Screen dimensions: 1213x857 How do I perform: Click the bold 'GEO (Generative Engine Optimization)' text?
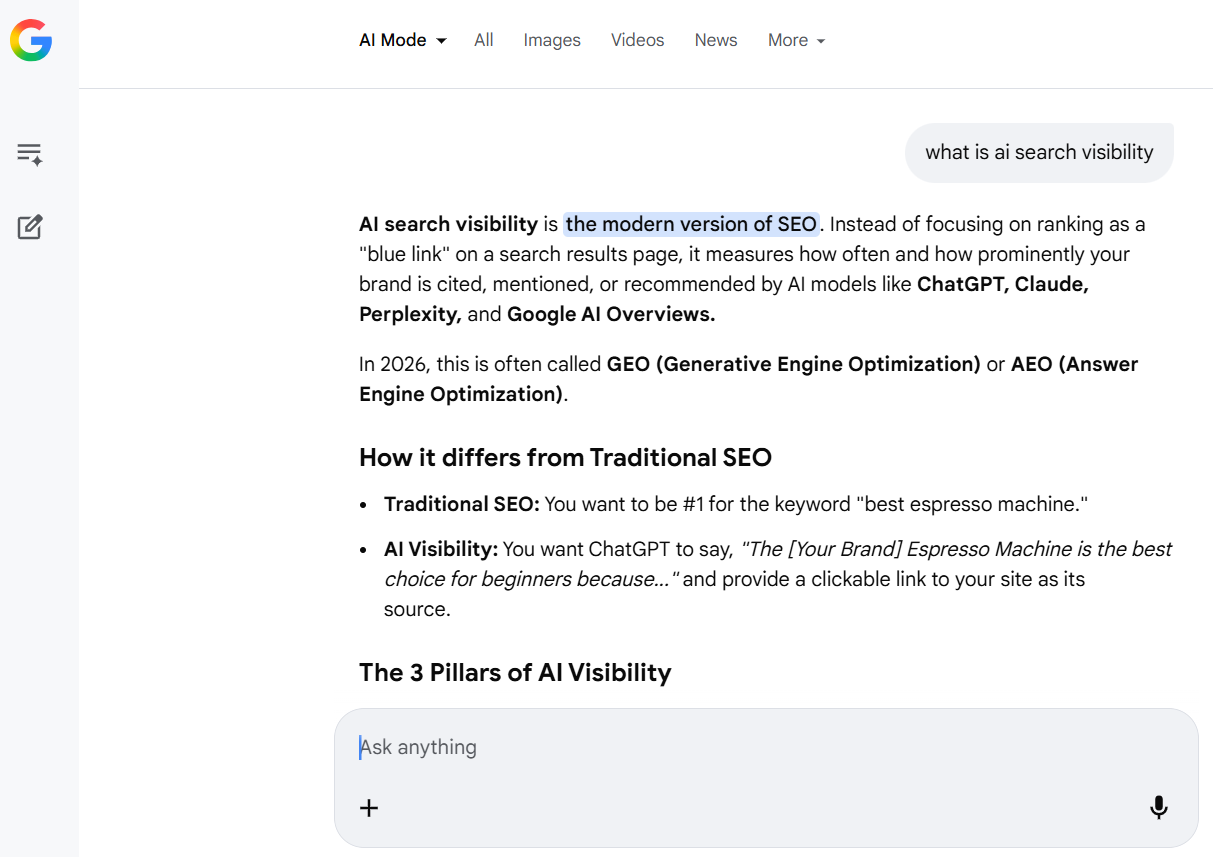792,364
